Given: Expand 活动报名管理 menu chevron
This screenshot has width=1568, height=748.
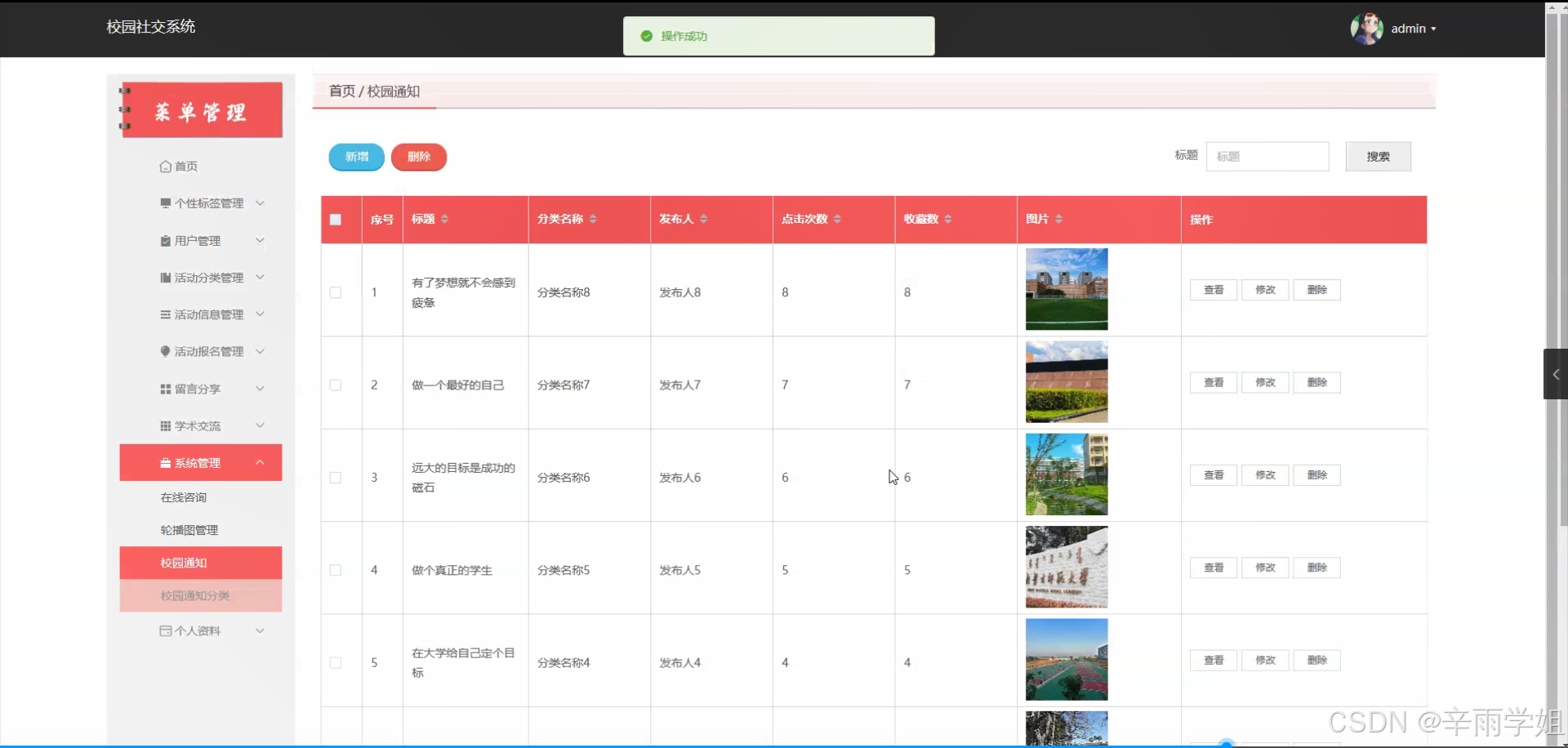Looking at the screenshot, I should 260,351.
